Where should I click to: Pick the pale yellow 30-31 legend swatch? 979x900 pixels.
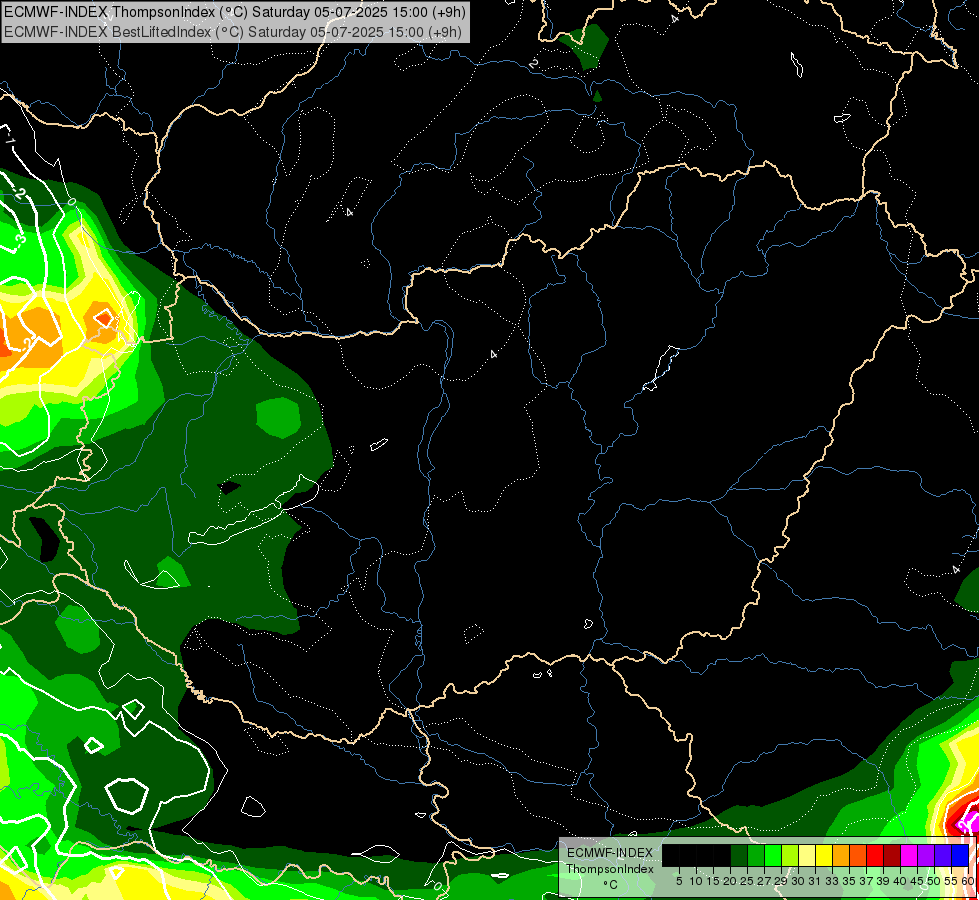[807, 855]
